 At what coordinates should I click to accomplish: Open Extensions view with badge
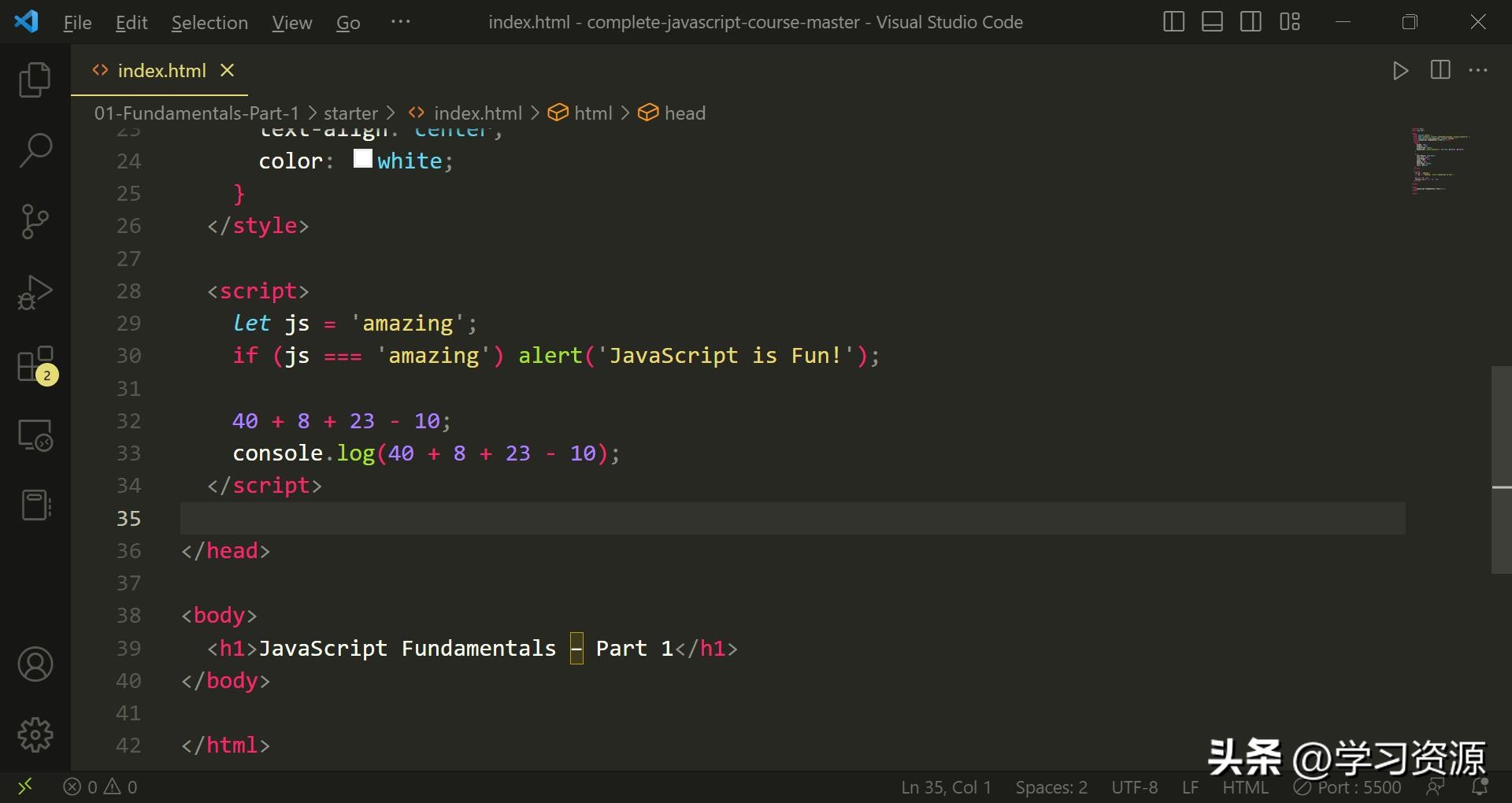pyautogui.click(x=35, y=364)
